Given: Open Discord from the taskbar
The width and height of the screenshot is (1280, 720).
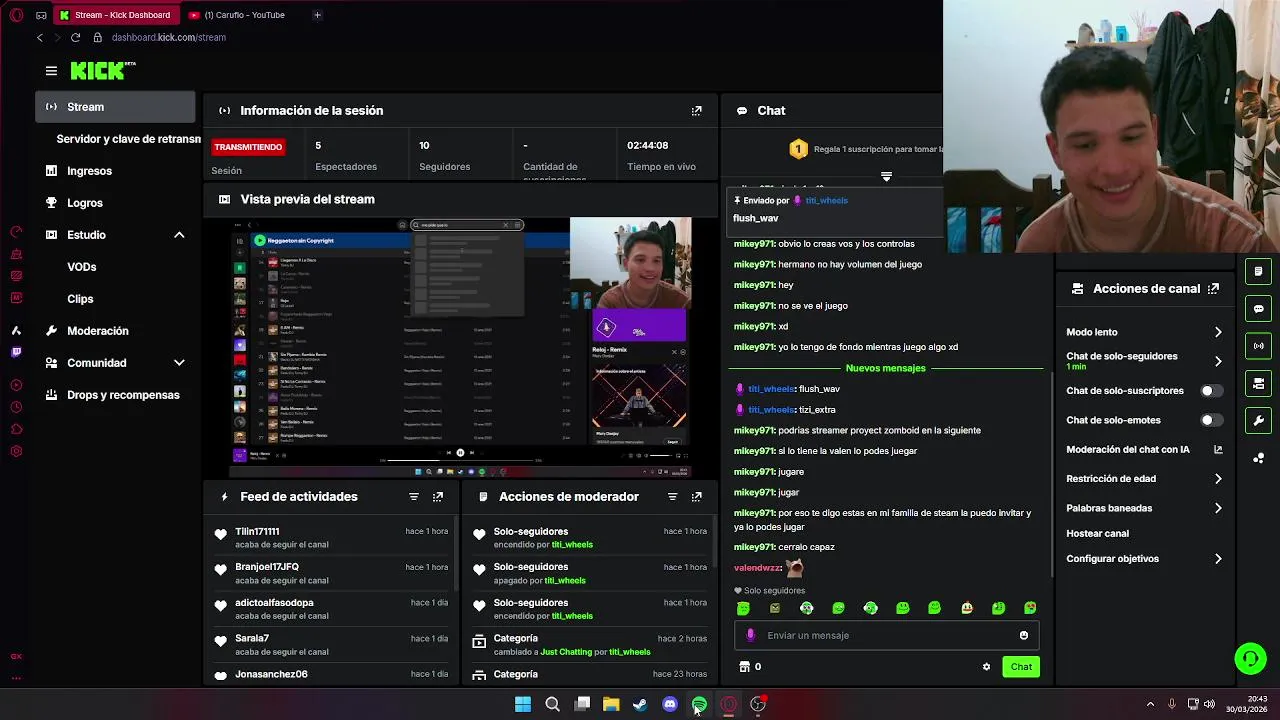Looking at the screenshot, I should (x=670, y=705).
